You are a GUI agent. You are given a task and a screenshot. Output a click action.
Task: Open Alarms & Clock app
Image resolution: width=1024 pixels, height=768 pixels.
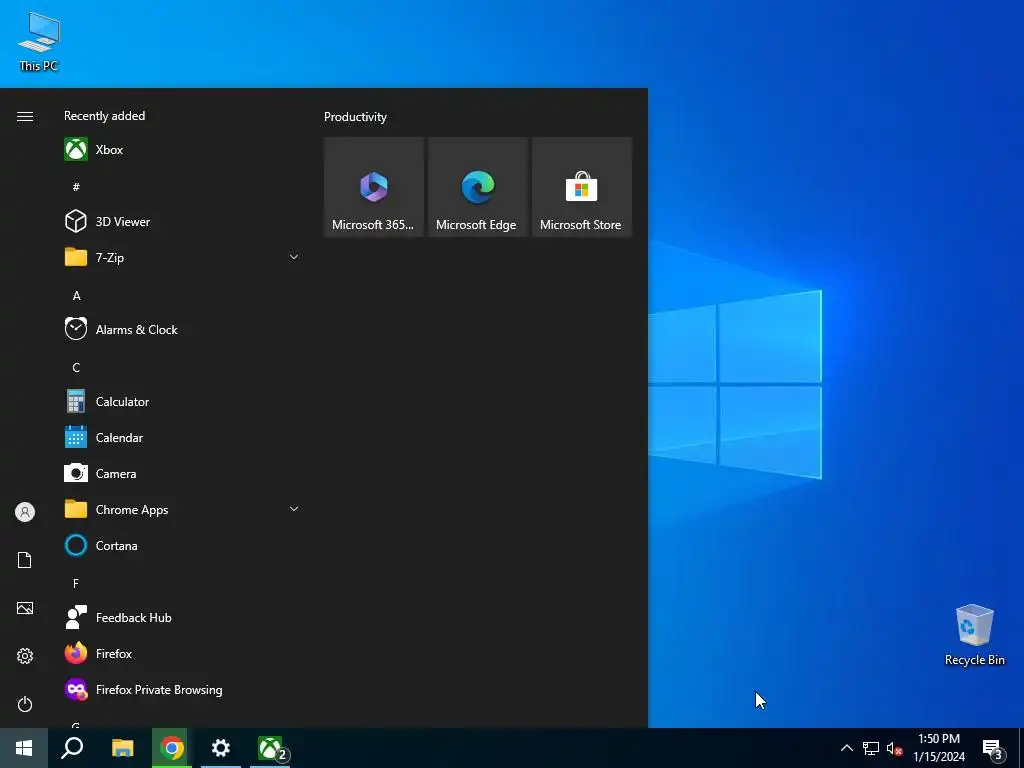[x=182, y=329]
